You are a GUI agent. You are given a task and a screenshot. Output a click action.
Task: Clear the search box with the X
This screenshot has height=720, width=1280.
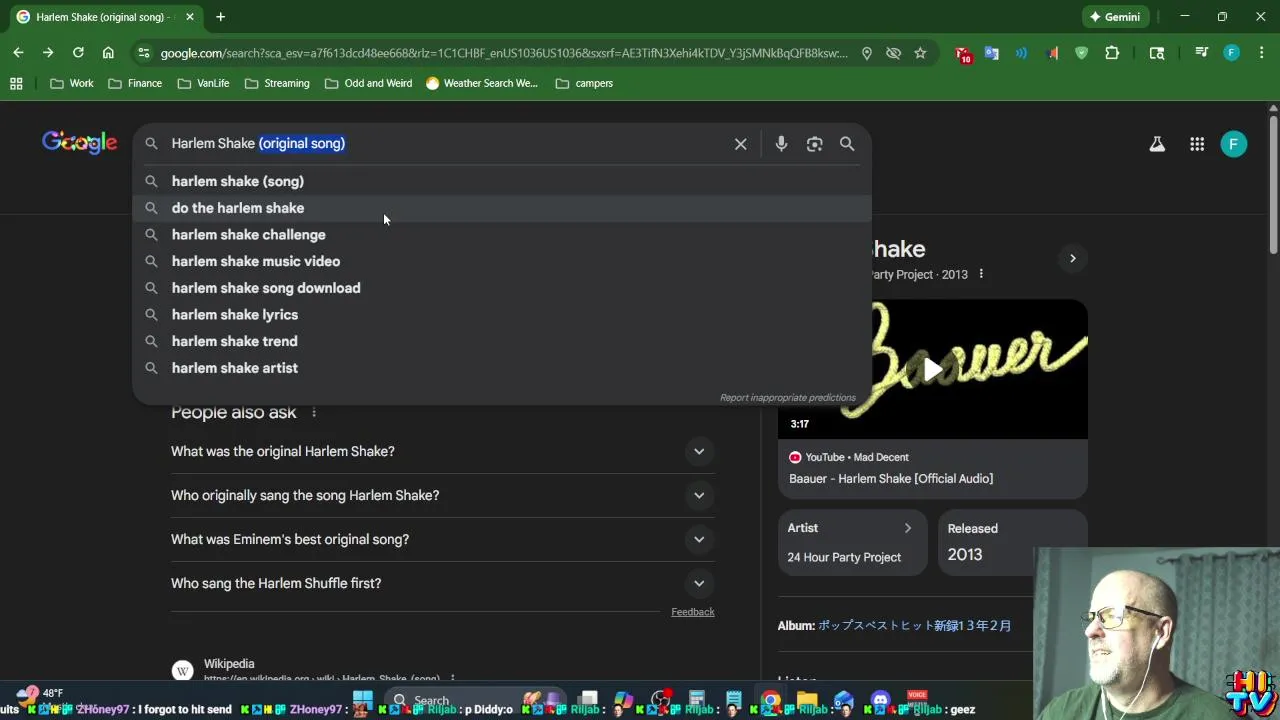tap(740, 144)
